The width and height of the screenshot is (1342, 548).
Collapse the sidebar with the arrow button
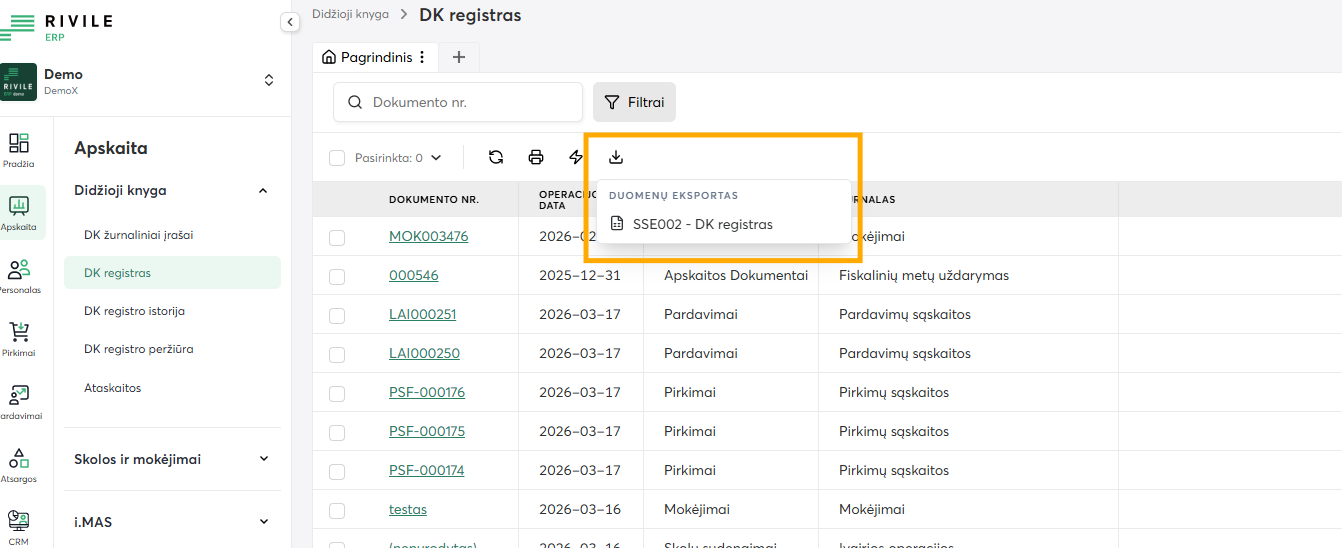(x=290, y=22)
